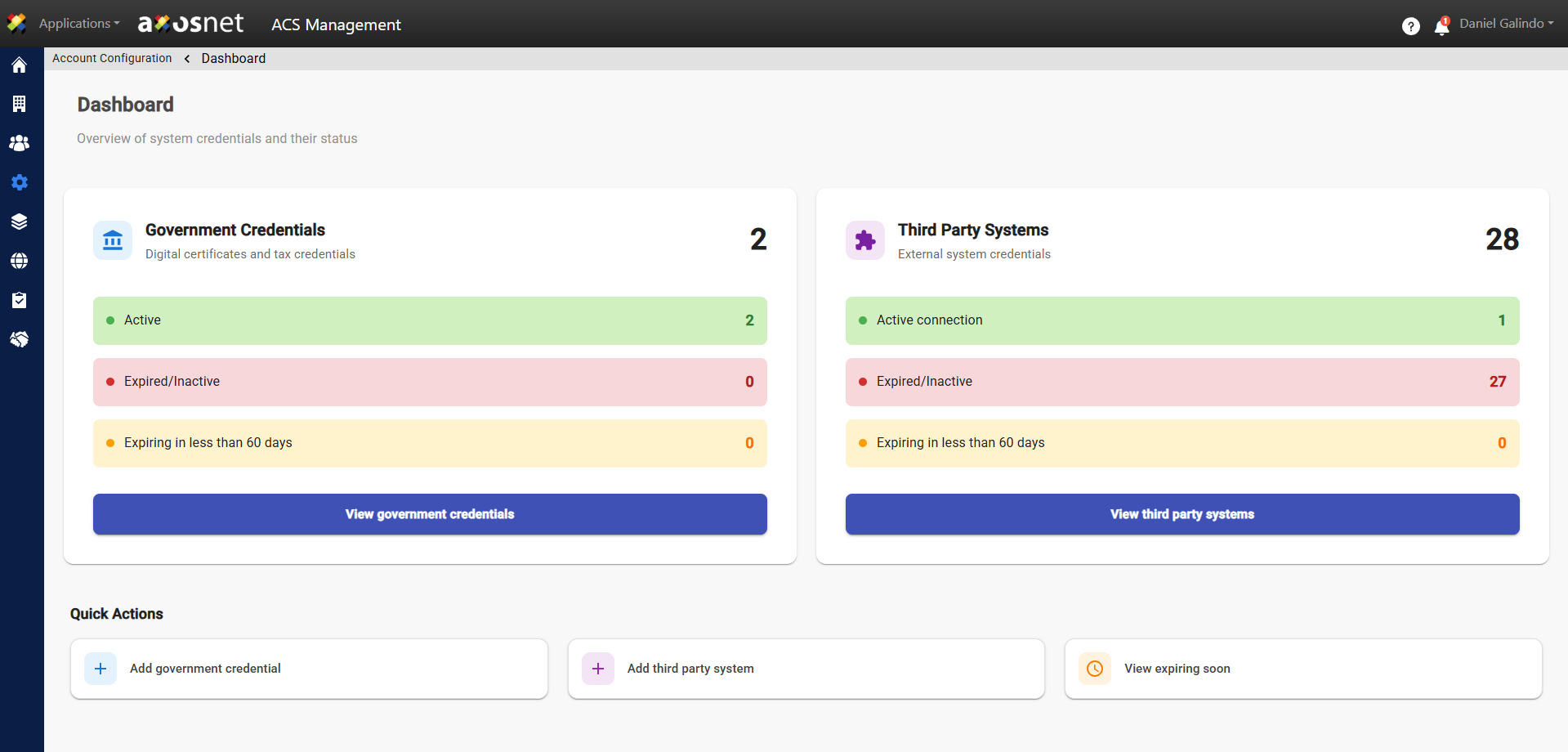Open the users group sidebar icon
The height and width of the screenshot is (752, 1568).
(19, 143)
